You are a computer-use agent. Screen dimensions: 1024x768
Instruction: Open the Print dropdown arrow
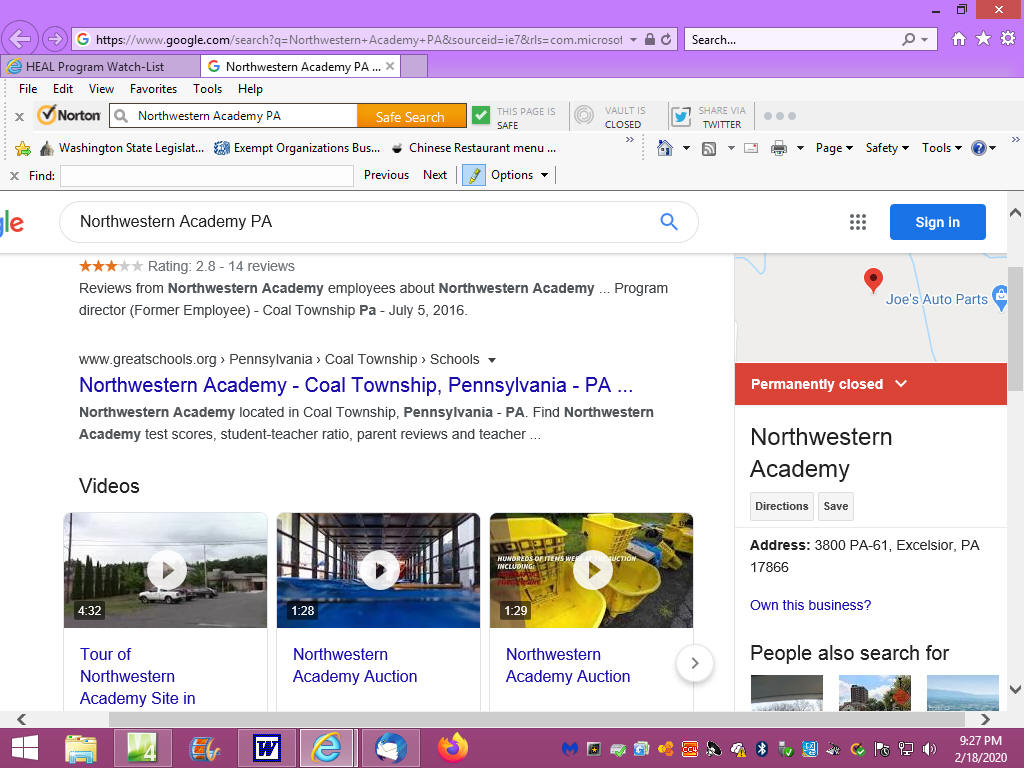click(x=800, y=148)
